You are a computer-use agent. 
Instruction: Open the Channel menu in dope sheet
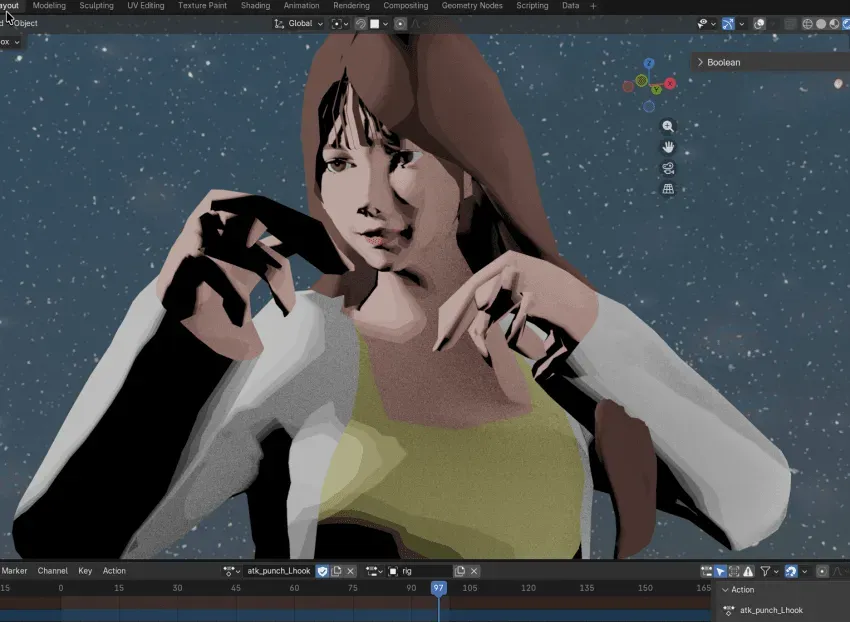tap(53, 571)
